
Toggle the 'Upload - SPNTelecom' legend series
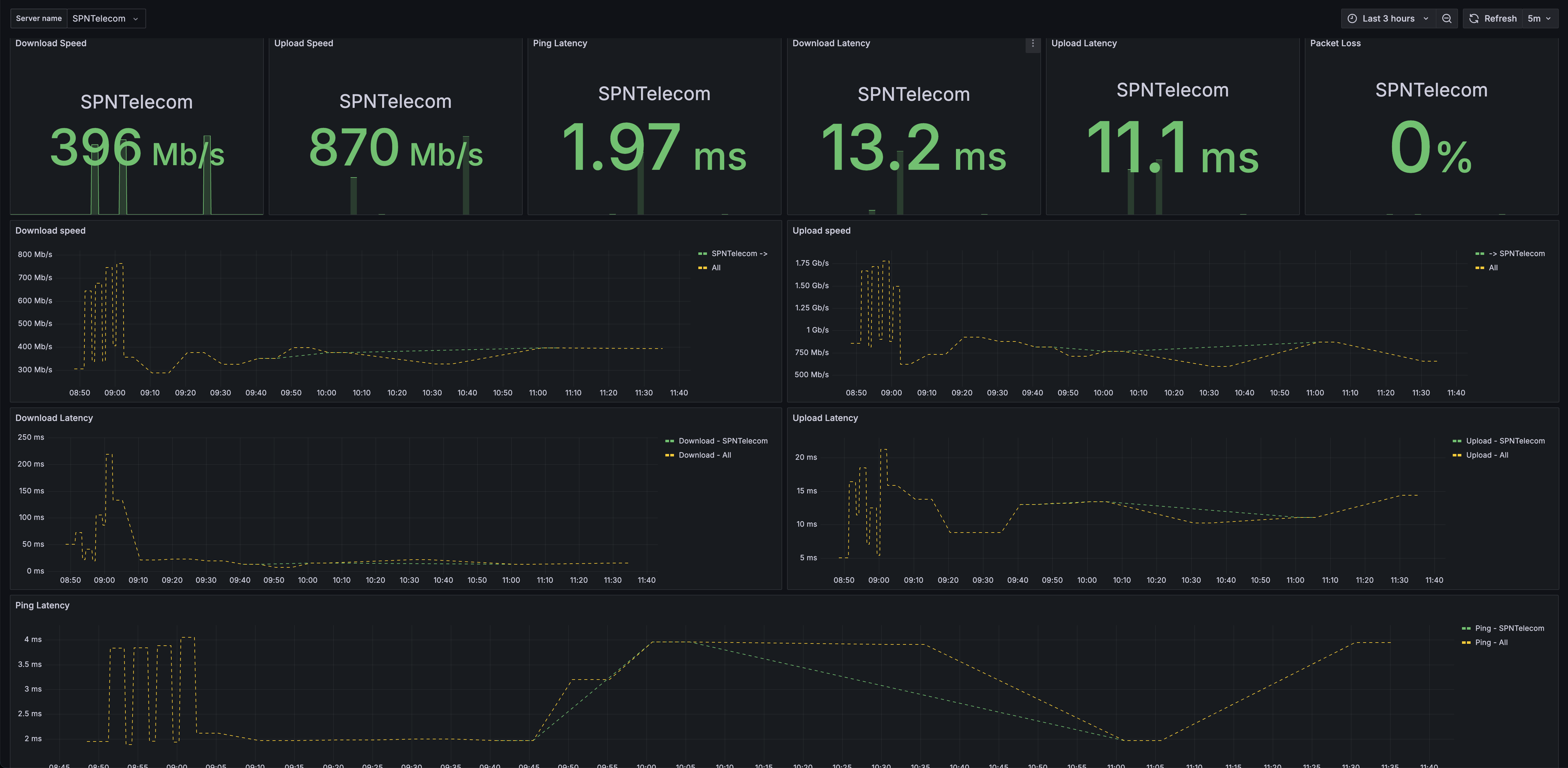pos(1505,441)
